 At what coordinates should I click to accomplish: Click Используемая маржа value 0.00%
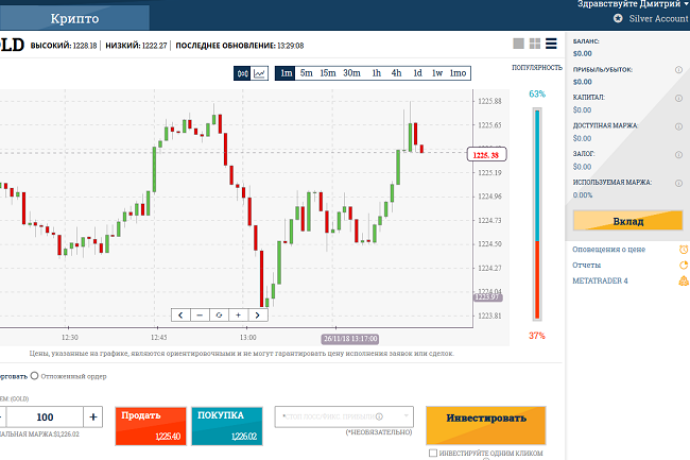pos(583,195)
